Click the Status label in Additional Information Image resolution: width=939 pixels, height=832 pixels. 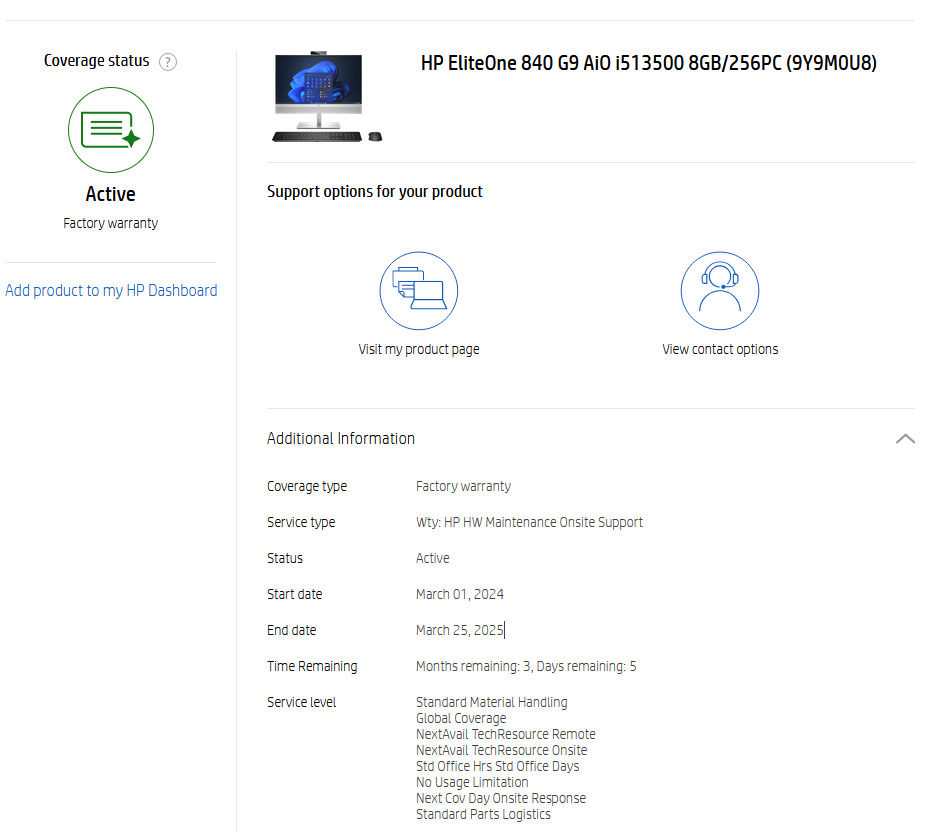[284, 558]
